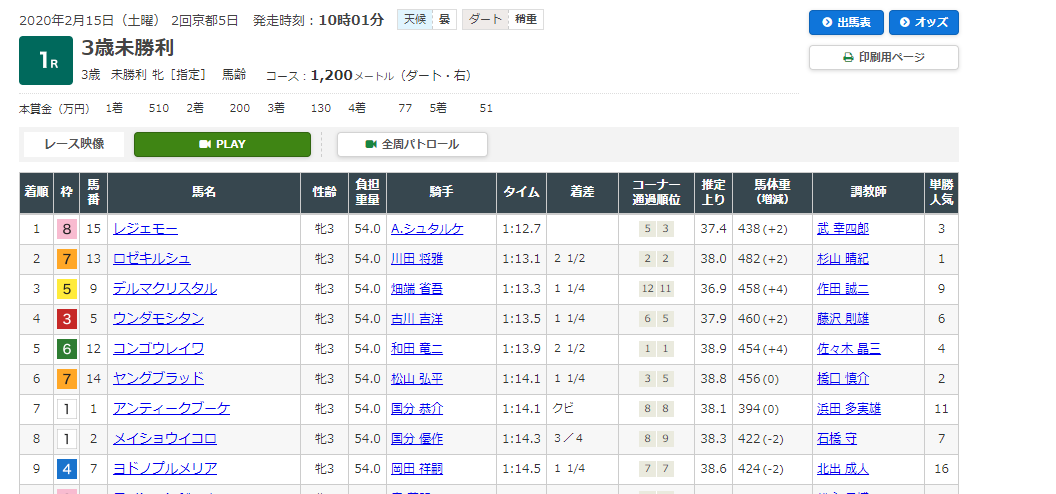Click the 出馬表 button arrow icon

pyautogui.click(x=827, y=22)
